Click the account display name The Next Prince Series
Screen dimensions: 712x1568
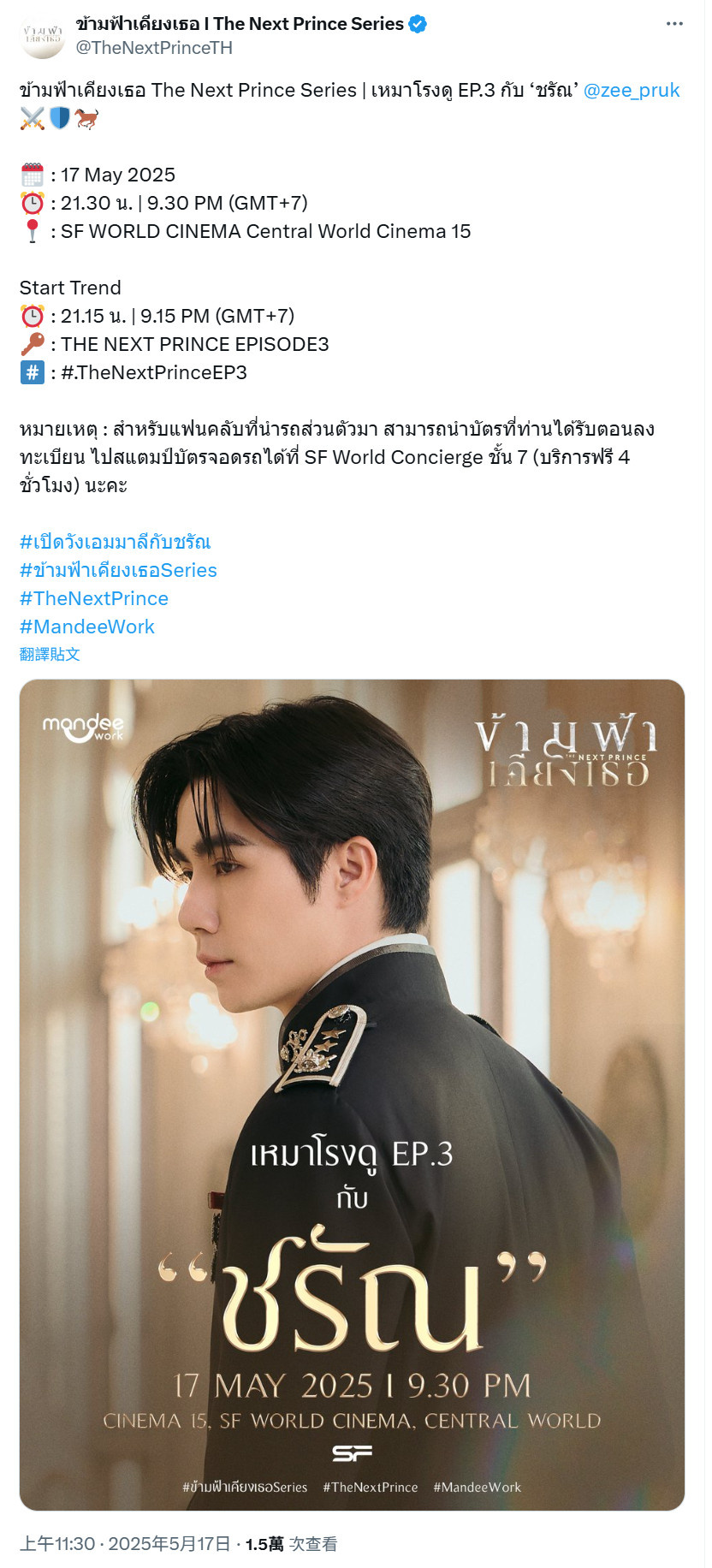click(240, 24)
